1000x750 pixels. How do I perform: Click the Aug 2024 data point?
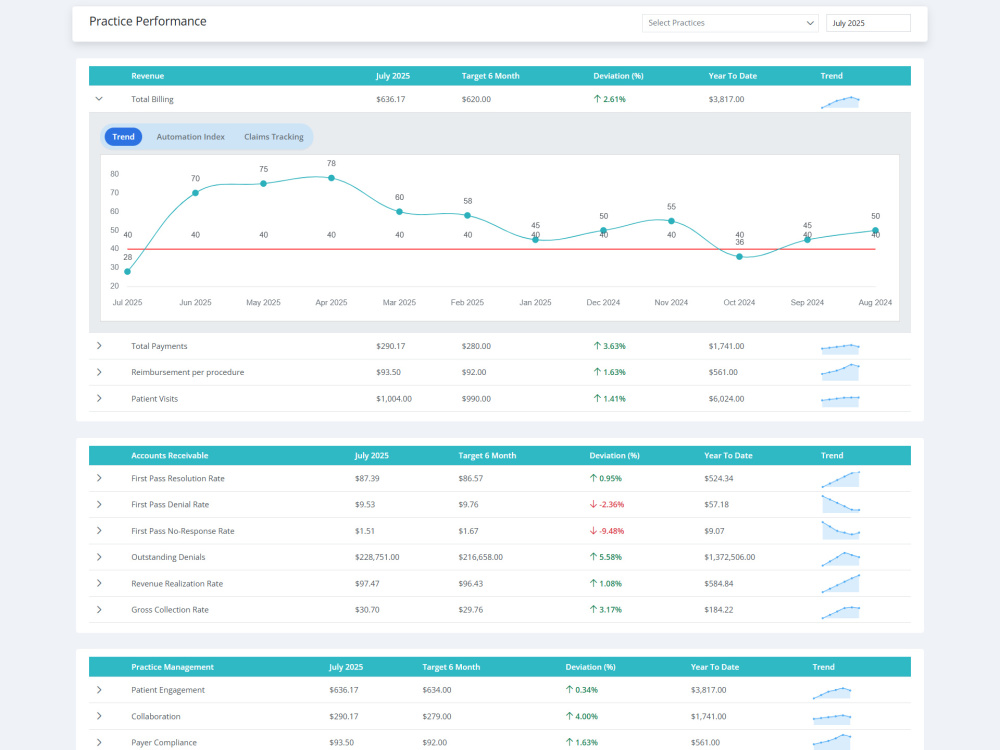[875, 230]
